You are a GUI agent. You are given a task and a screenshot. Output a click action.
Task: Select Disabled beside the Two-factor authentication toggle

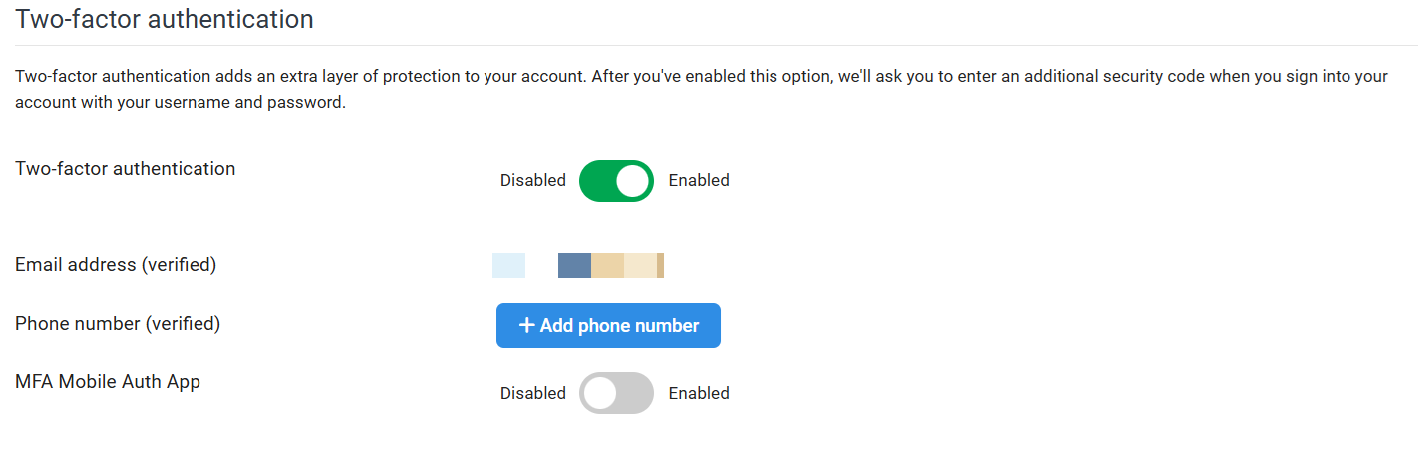pyautogui.click(x=533, y=181)
